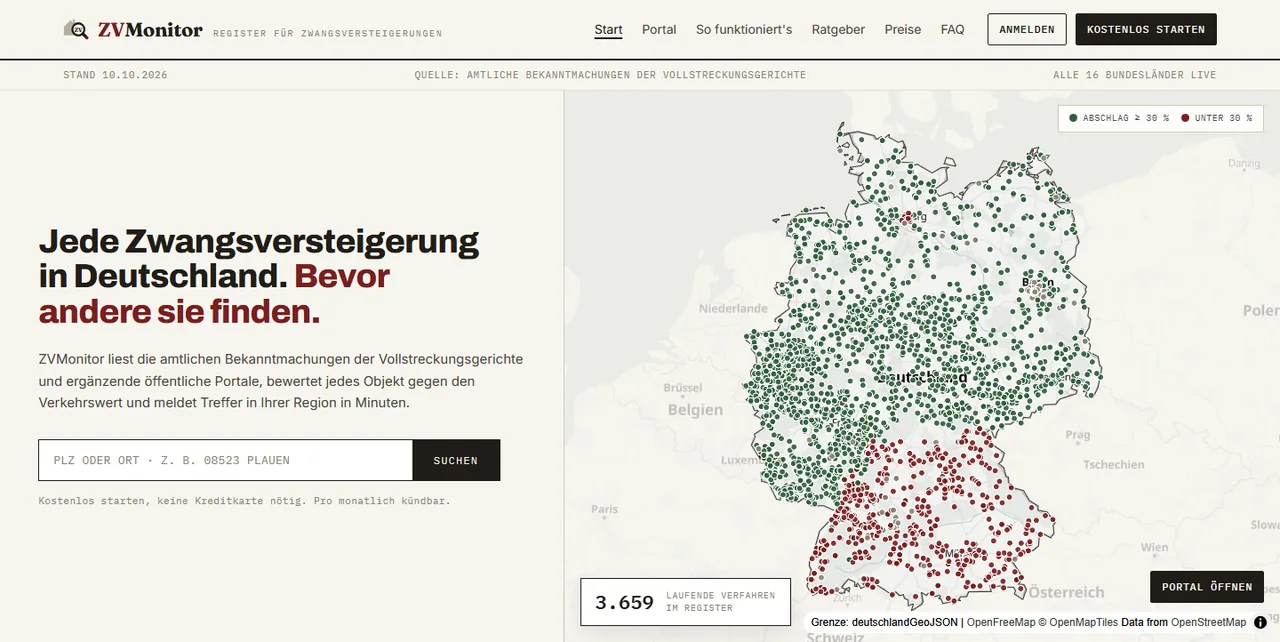Go to the Start nav item

(x=608, y=30)
